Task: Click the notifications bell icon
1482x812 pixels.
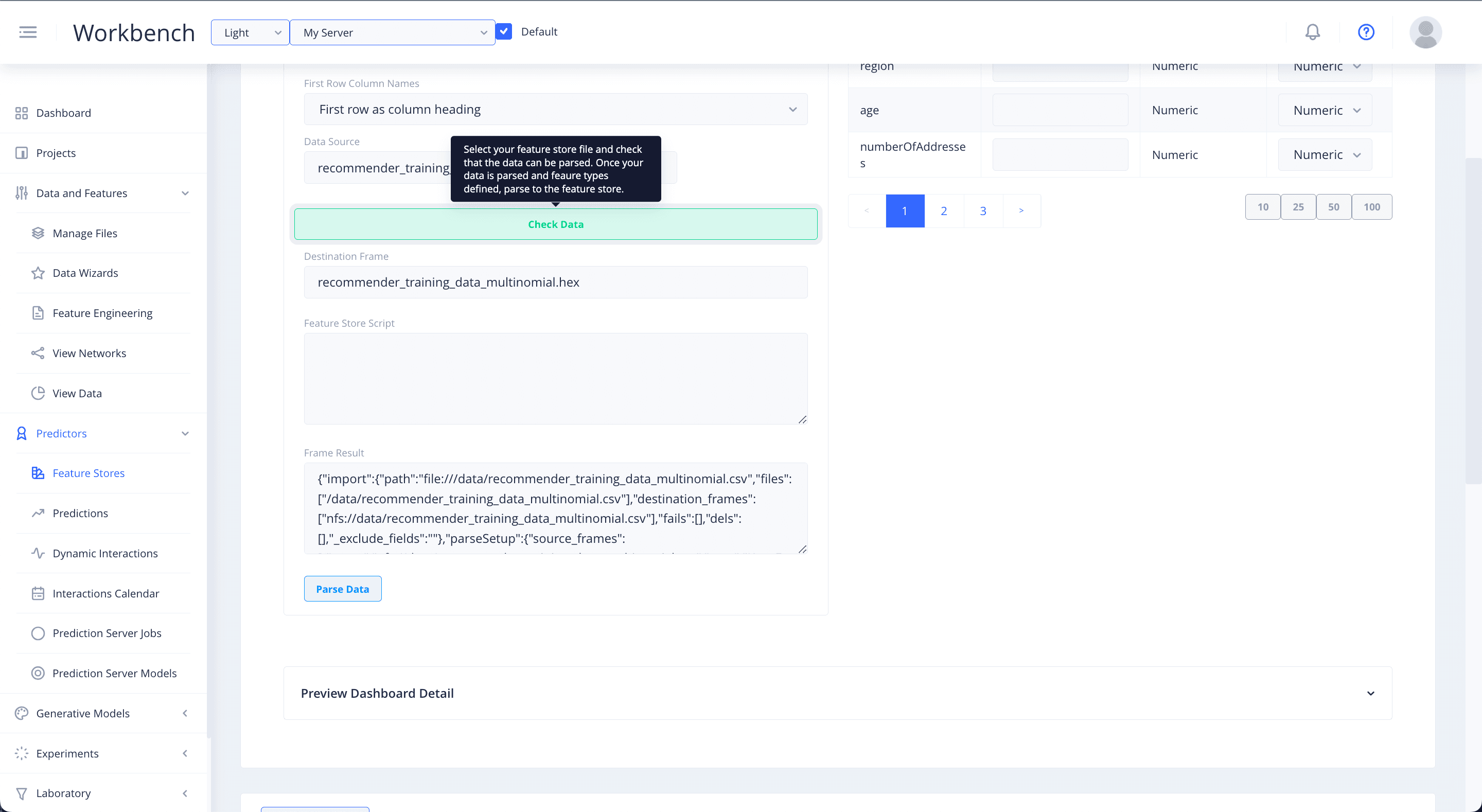Action: pos(1312,32)
